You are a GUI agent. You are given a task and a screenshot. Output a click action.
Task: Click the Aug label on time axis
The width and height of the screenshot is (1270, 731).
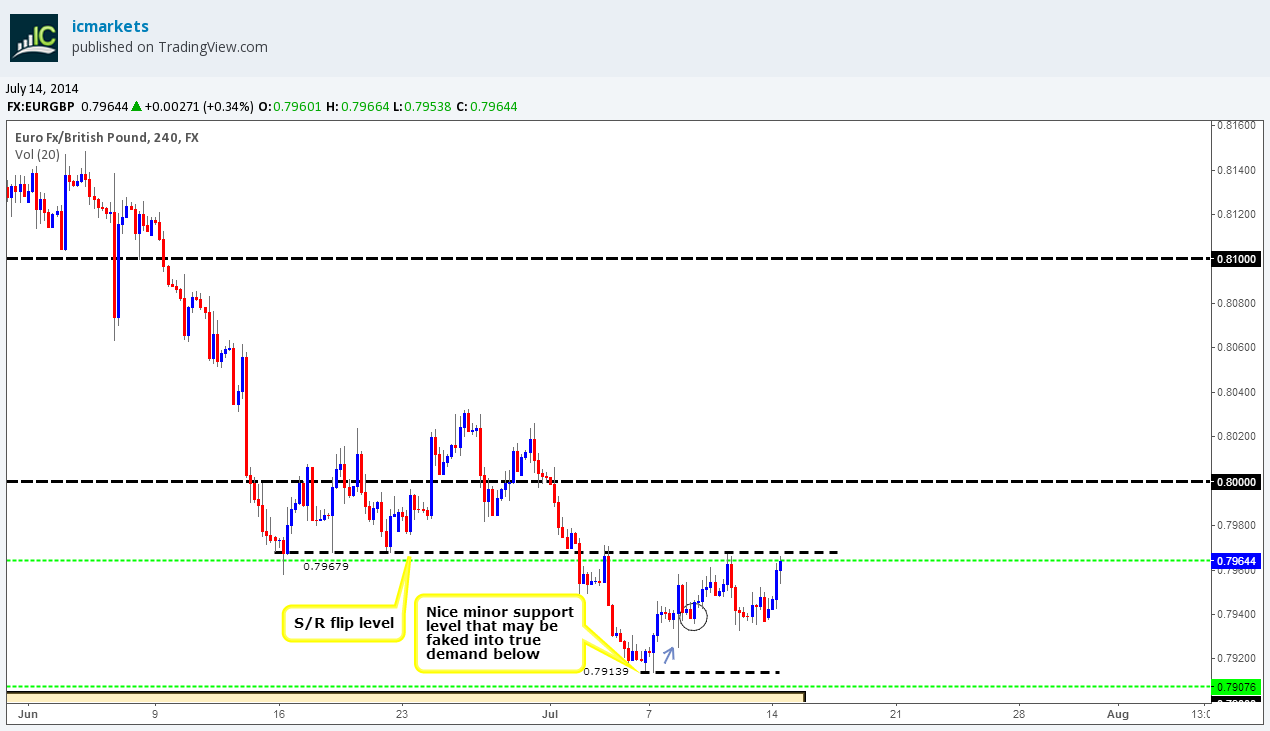point(1119,714)
